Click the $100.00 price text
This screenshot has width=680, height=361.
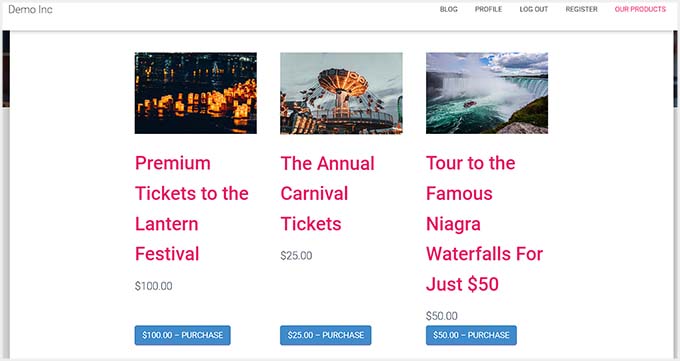tap(154, 286)
